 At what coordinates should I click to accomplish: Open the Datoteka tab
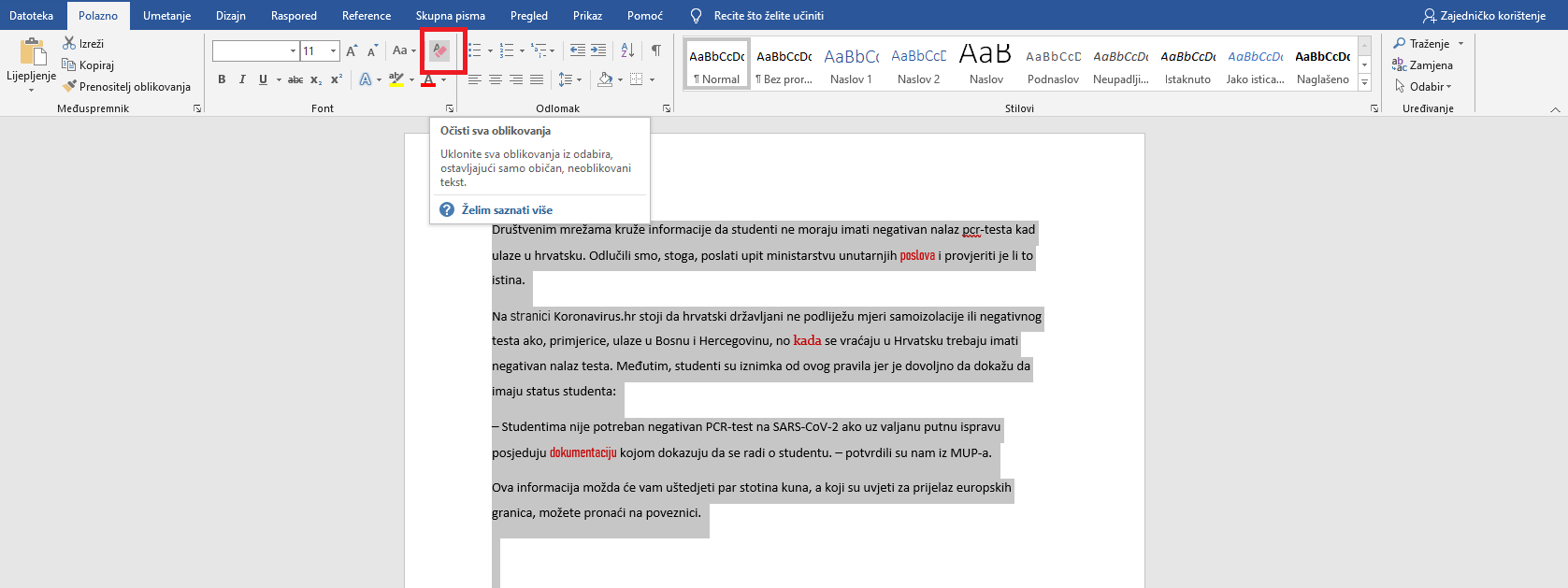point(32,16)
